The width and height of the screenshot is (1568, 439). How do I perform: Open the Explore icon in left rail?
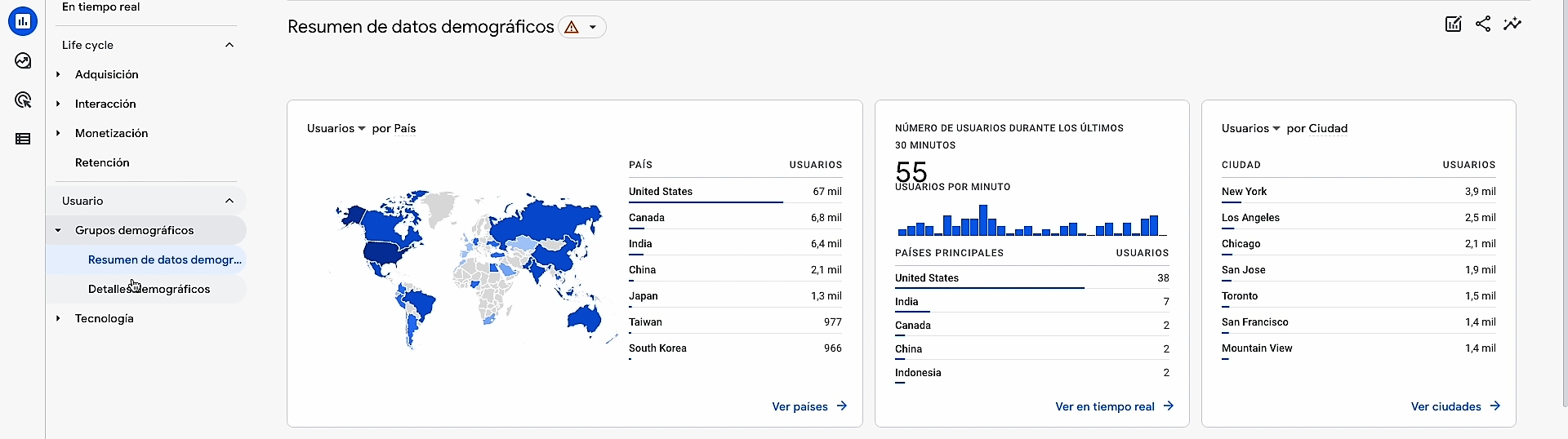point(23,60)
